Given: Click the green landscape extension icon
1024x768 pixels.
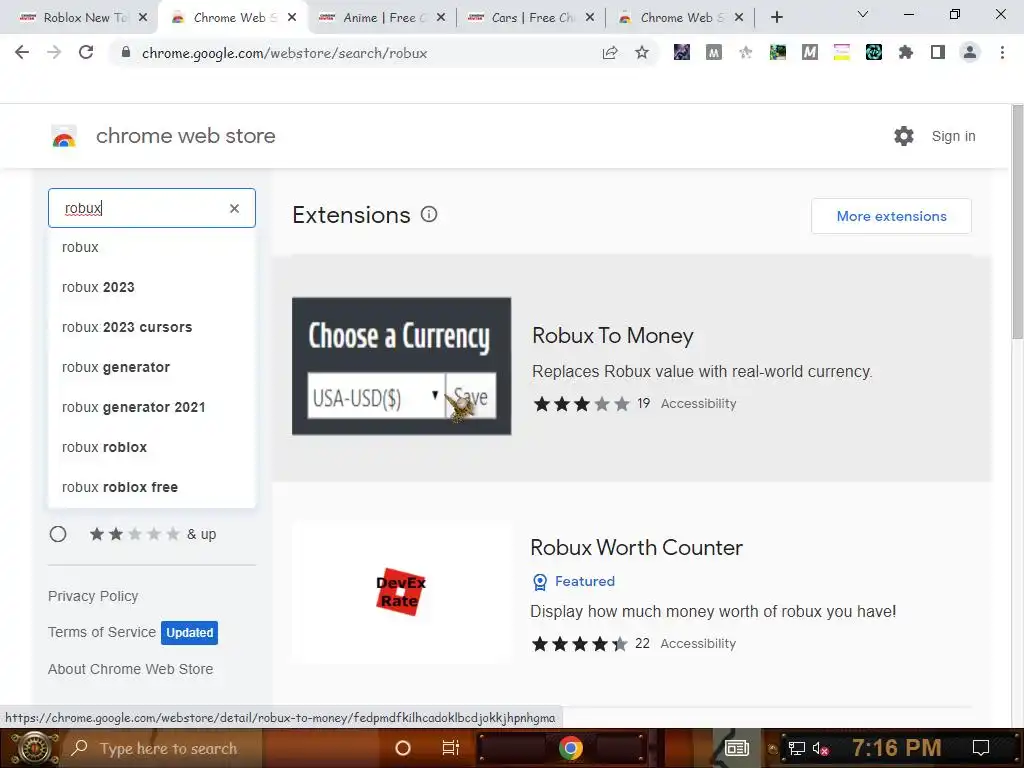Looking at the screenshot, I should click(x=778, y=52).
